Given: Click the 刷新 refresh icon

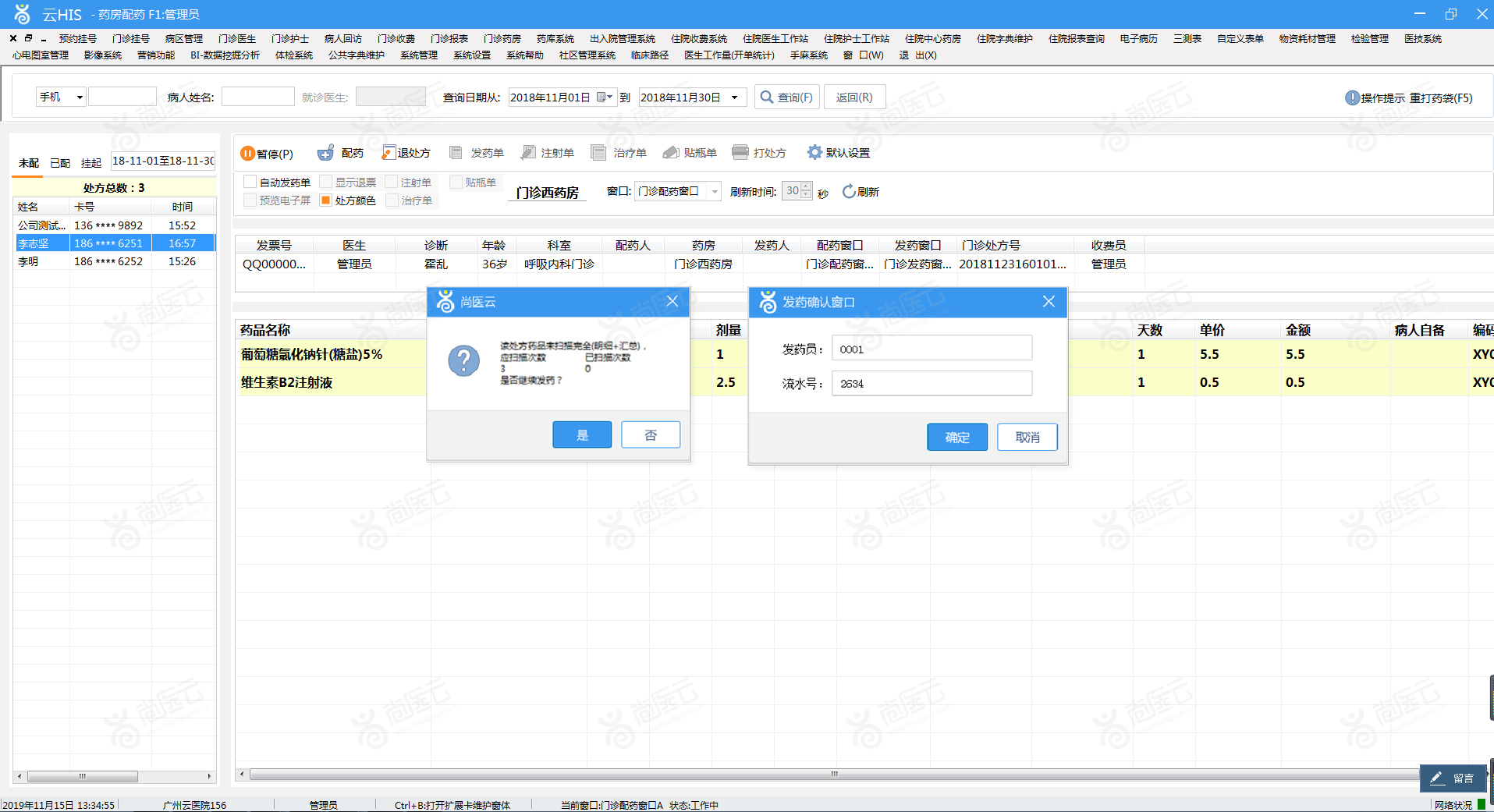Looking at the screenshot, I should pyautogui.click(x=849, y=192).
